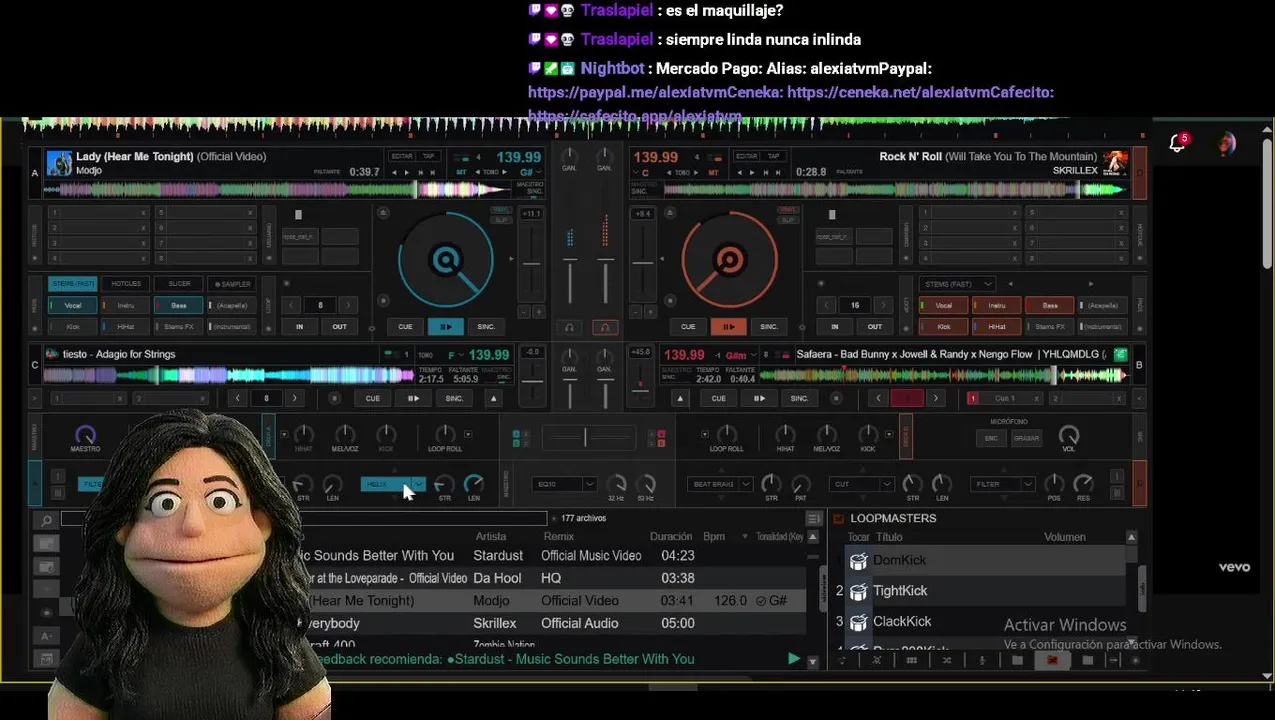Open the user profile avatar at top right
Screen dimensions: 1275x720
[1227, 144]
